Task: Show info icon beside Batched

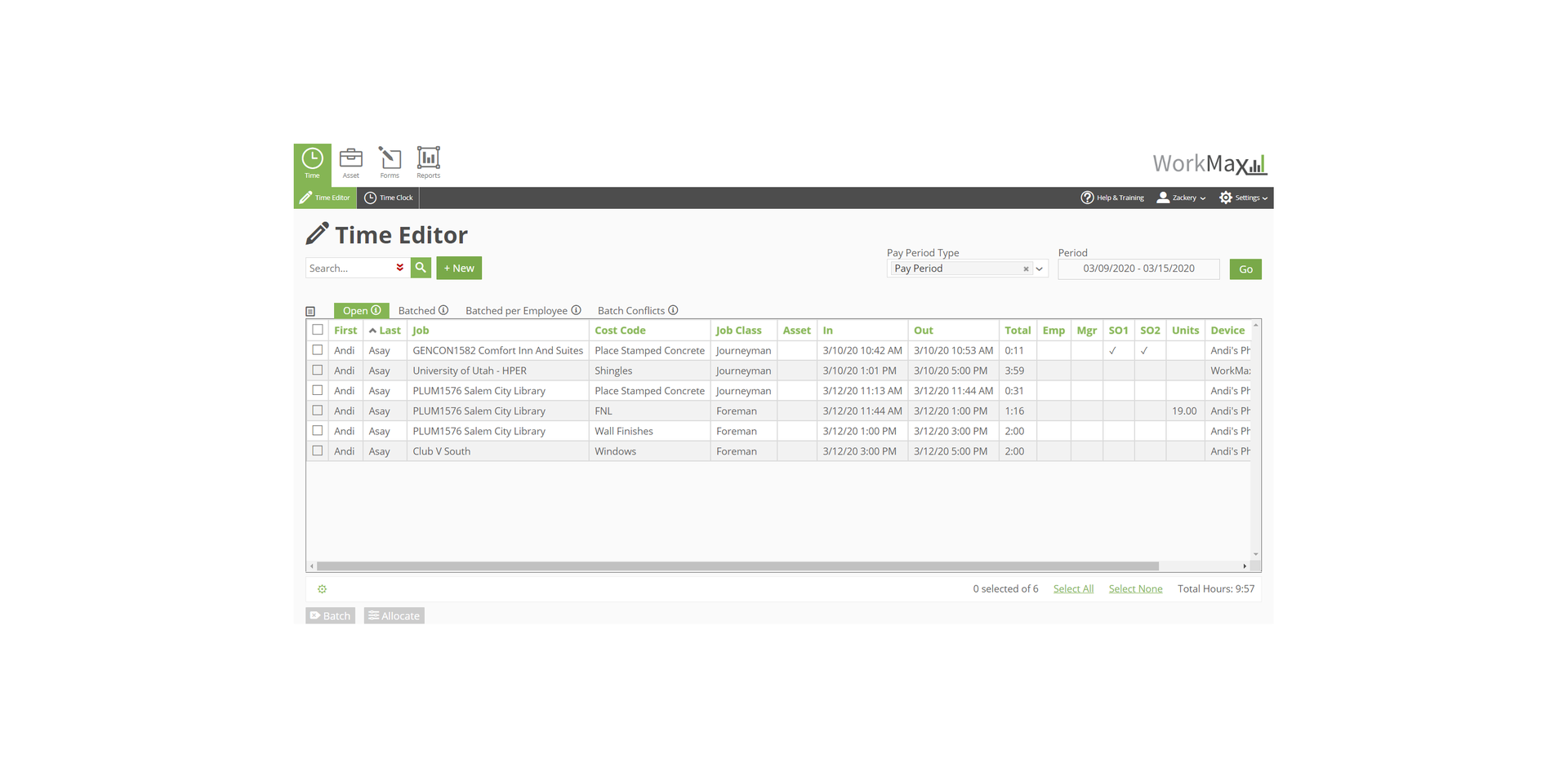Action: [443, 310]
